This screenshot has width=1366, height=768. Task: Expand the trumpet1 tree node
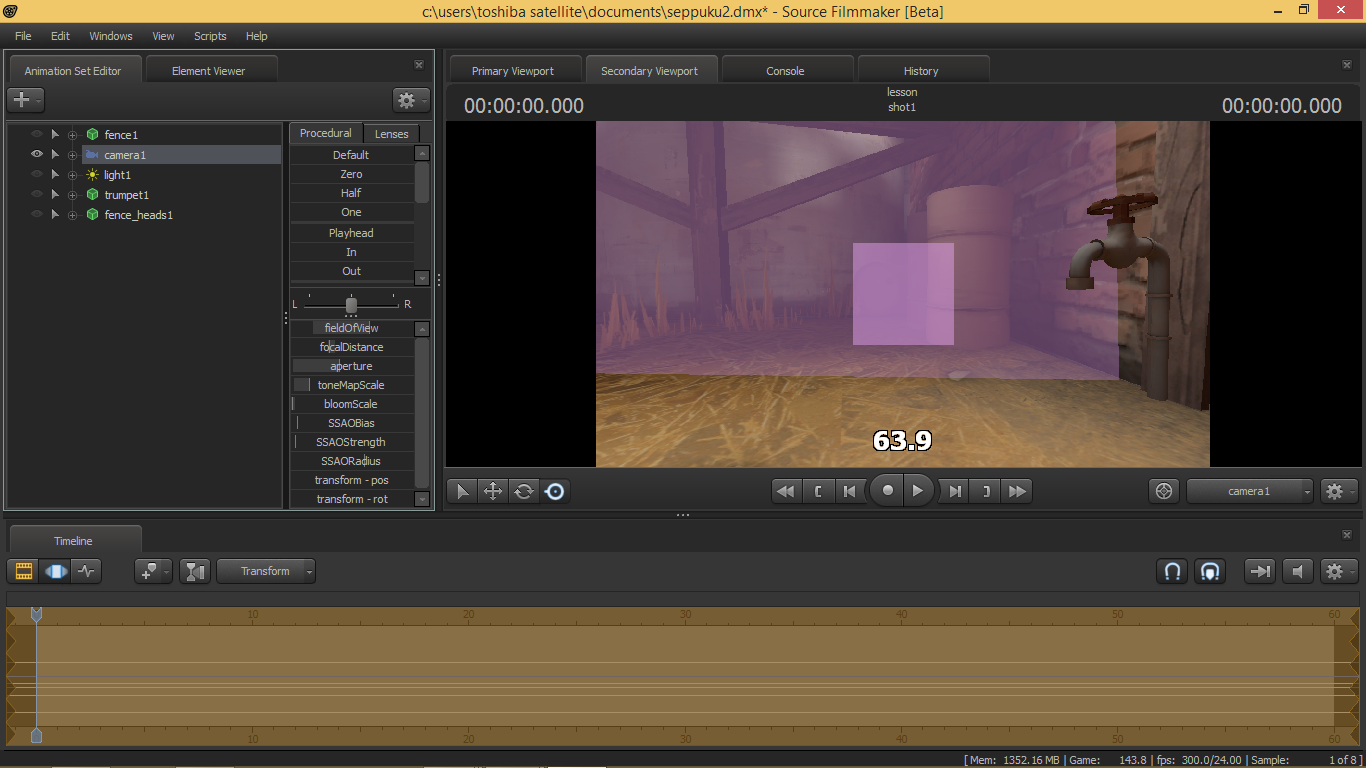72,195
